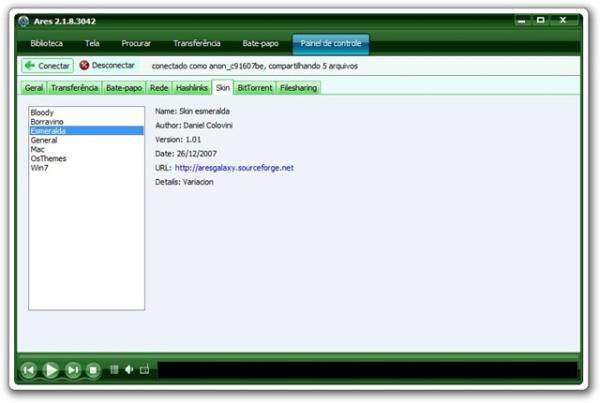Click the black player progress bar
This screenshot has height=403, width=600.
367,370
